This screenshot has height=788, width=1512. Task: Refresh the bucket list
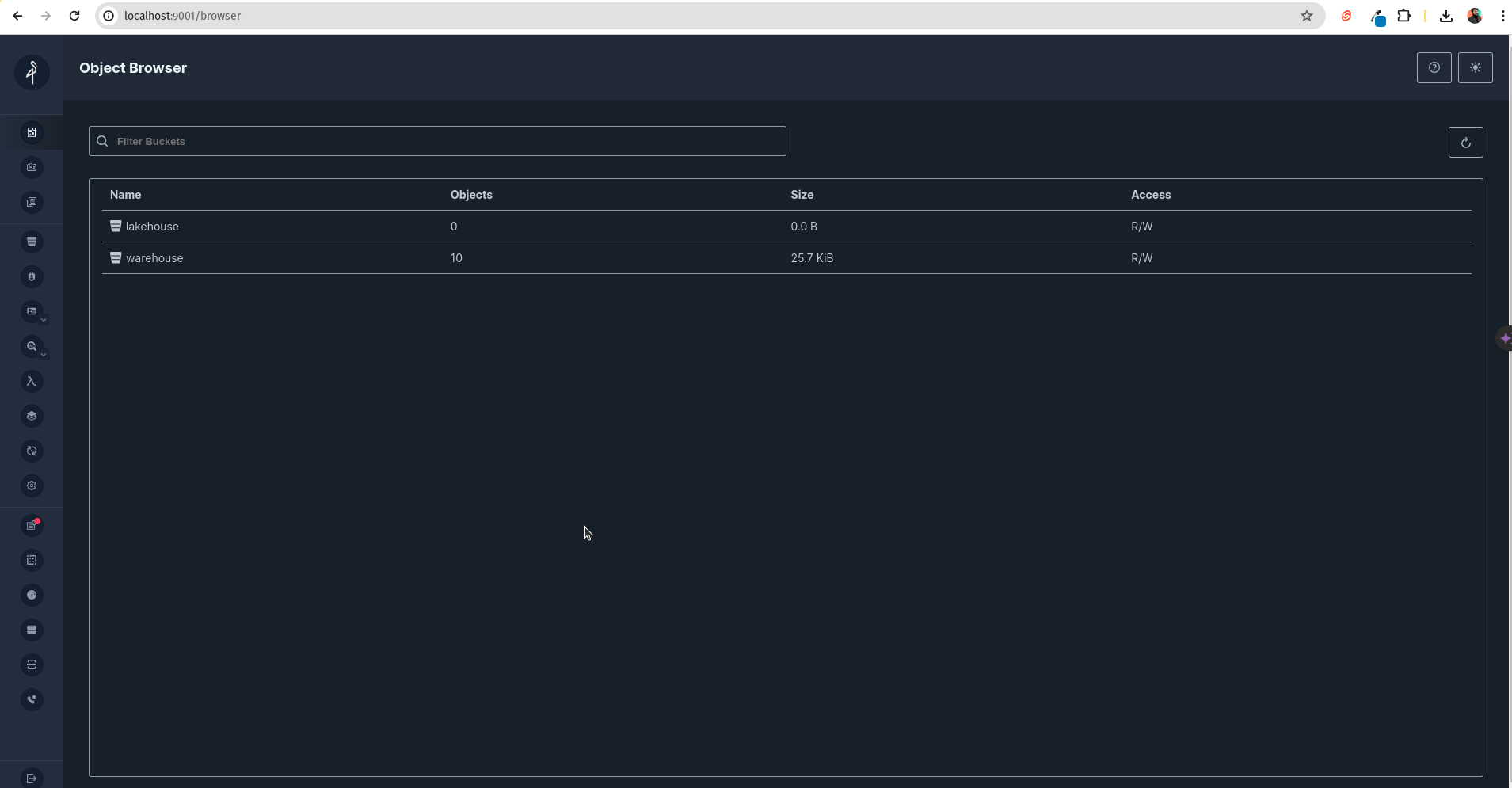[x=1467, y=141]
